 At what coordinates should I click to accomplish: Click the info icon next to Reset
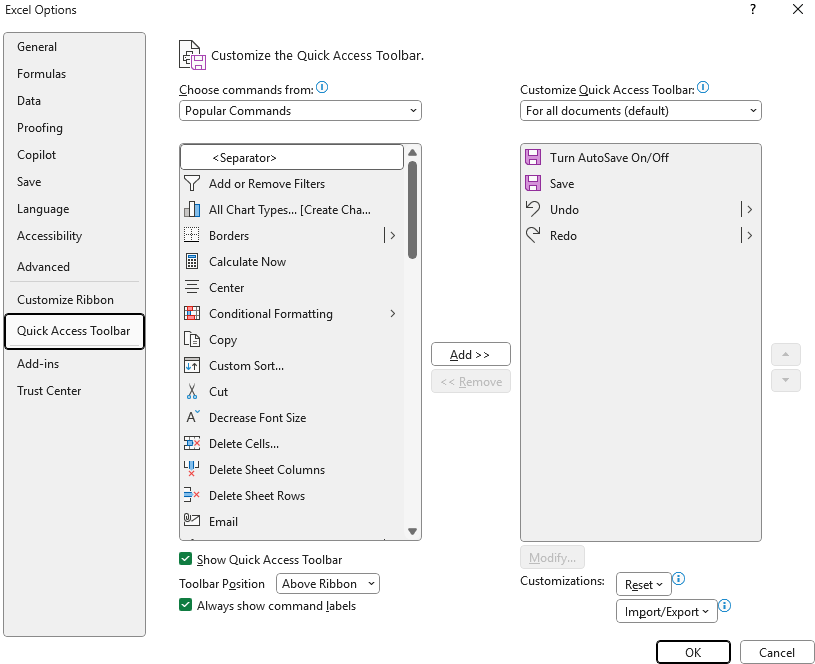[679, 579]
